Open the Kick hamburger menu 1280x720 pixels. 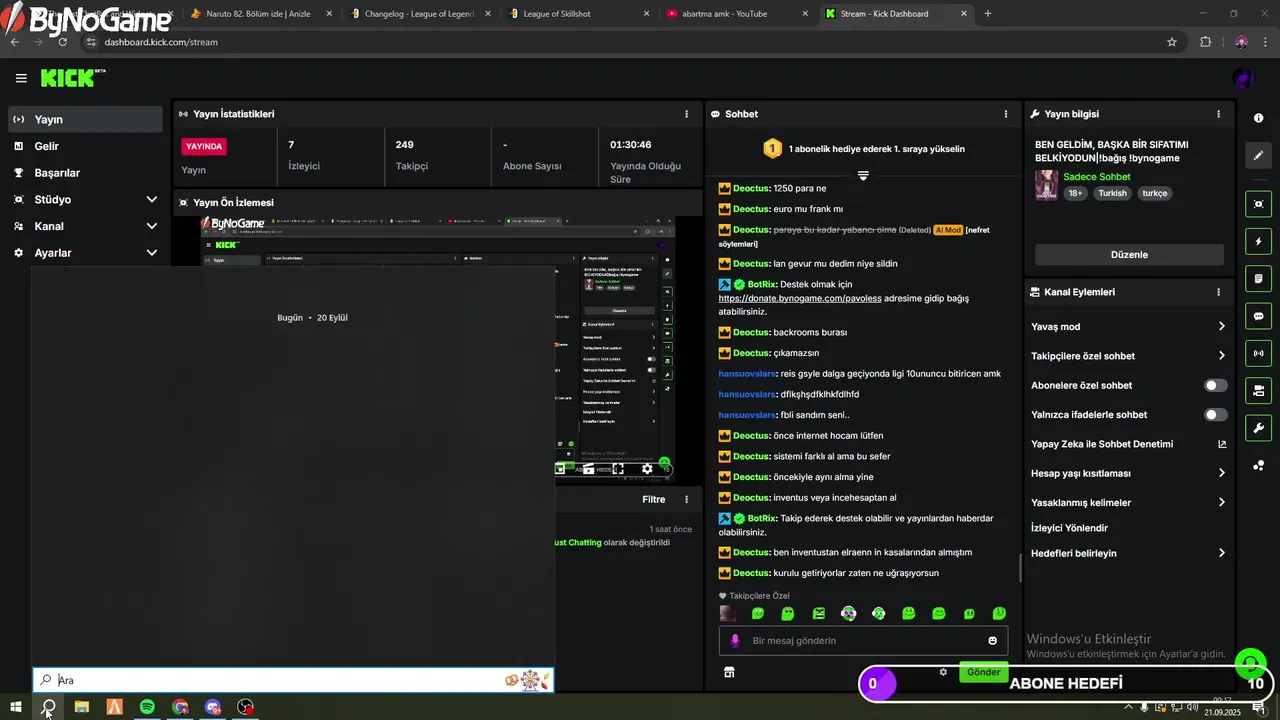[x=21, y=78]
